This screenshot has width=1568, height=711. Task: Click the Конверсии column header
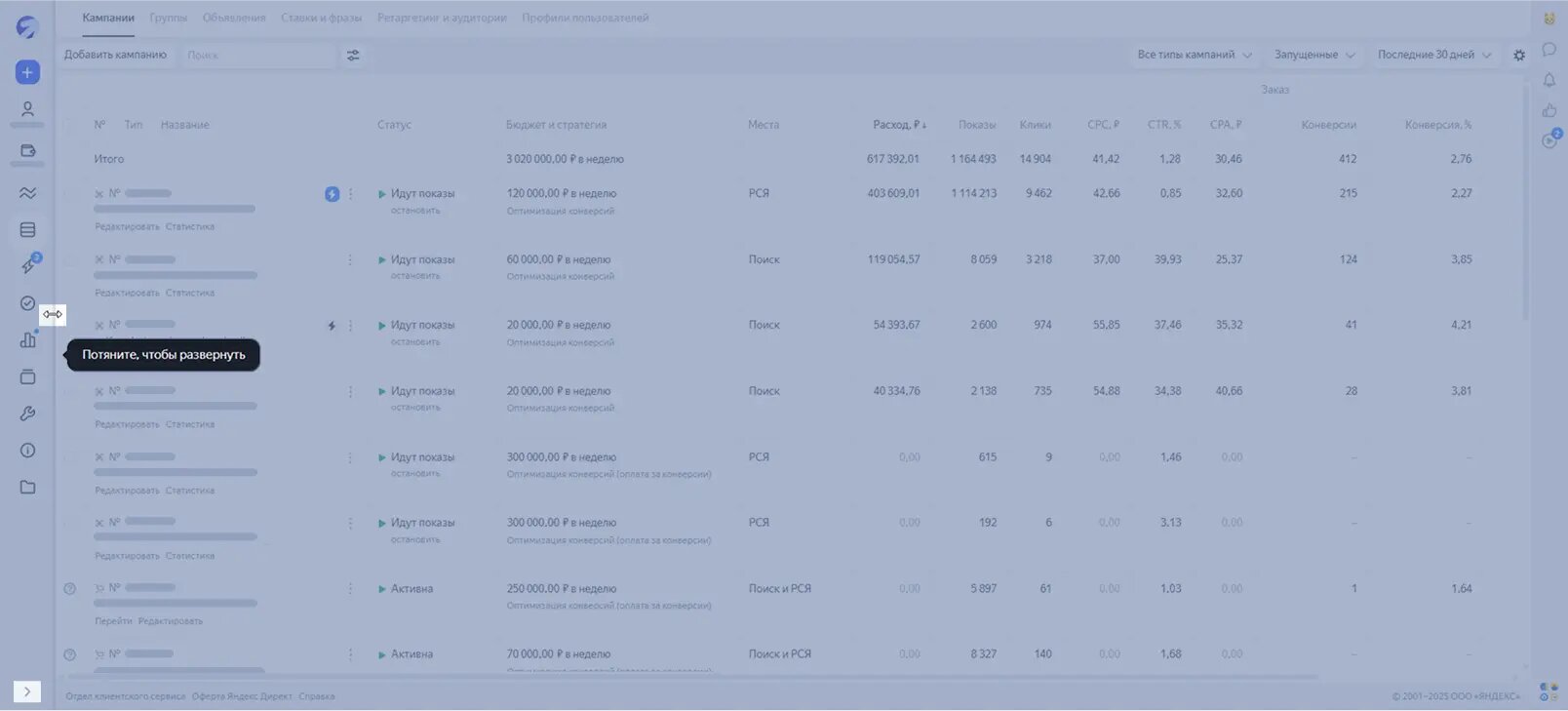(1329, 125)
